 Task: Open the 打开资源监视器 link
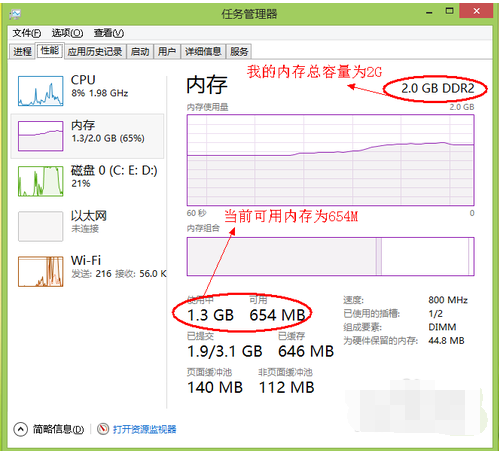pyautogui.click(x=144, y=429)
